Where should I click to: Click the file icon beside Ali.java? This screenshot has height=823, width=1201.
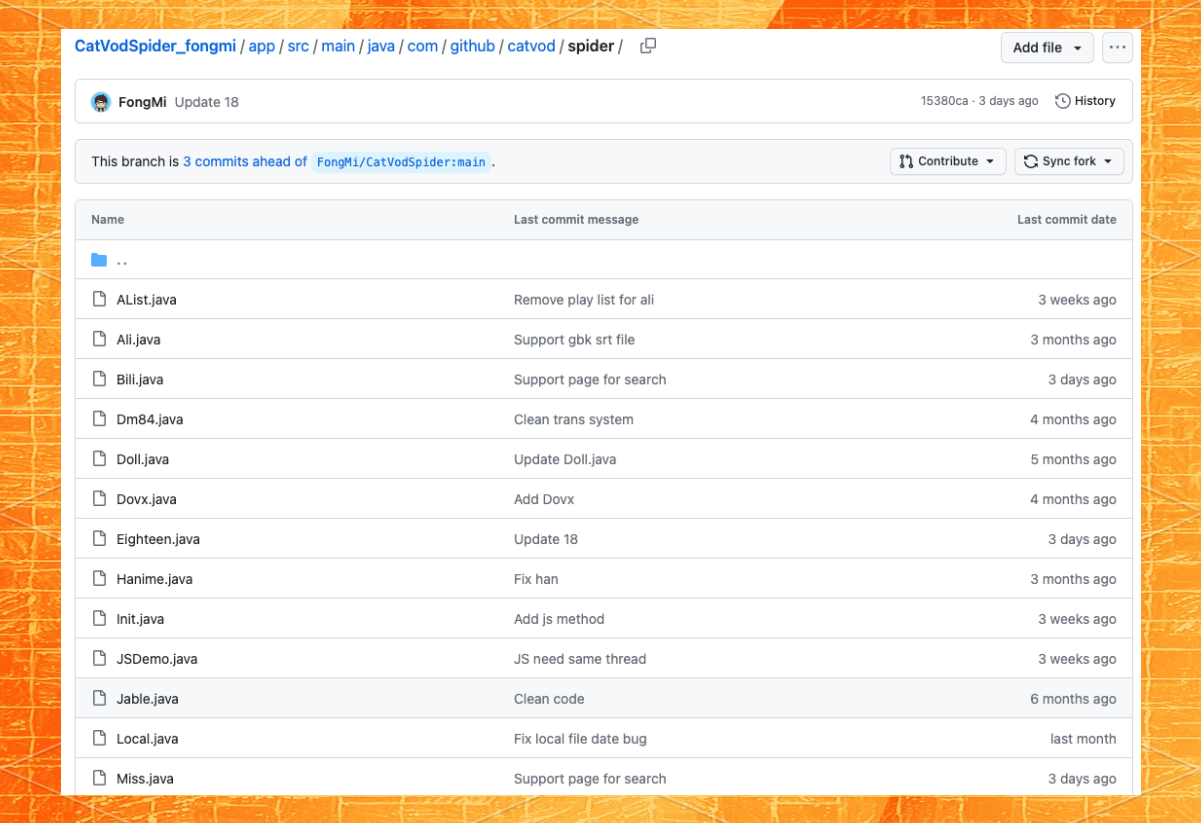coord(99,339)
